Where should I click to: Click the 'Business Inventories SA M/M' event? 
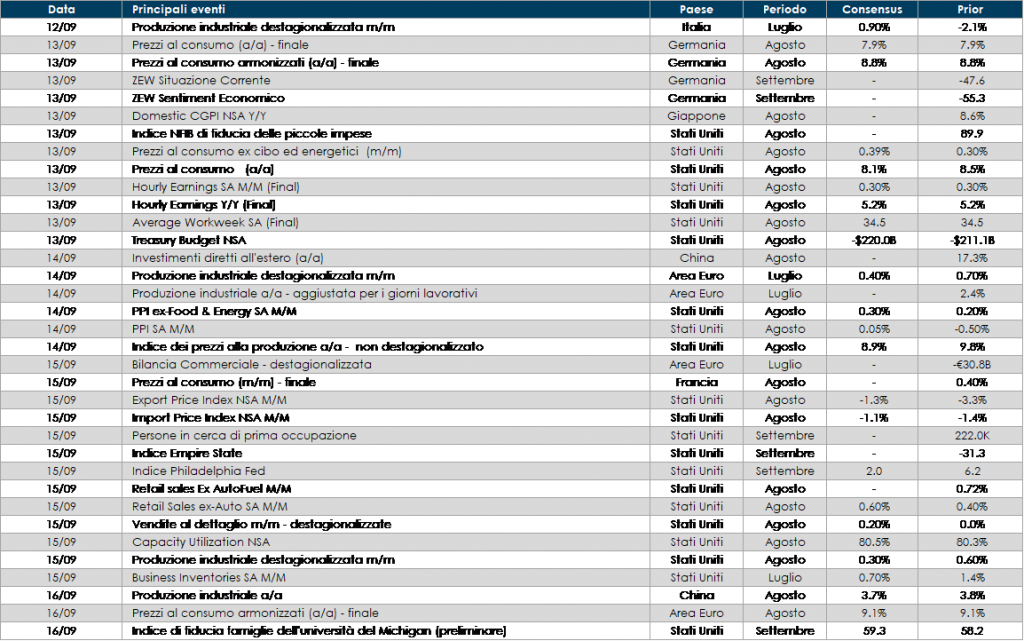[x=209, y=577]
